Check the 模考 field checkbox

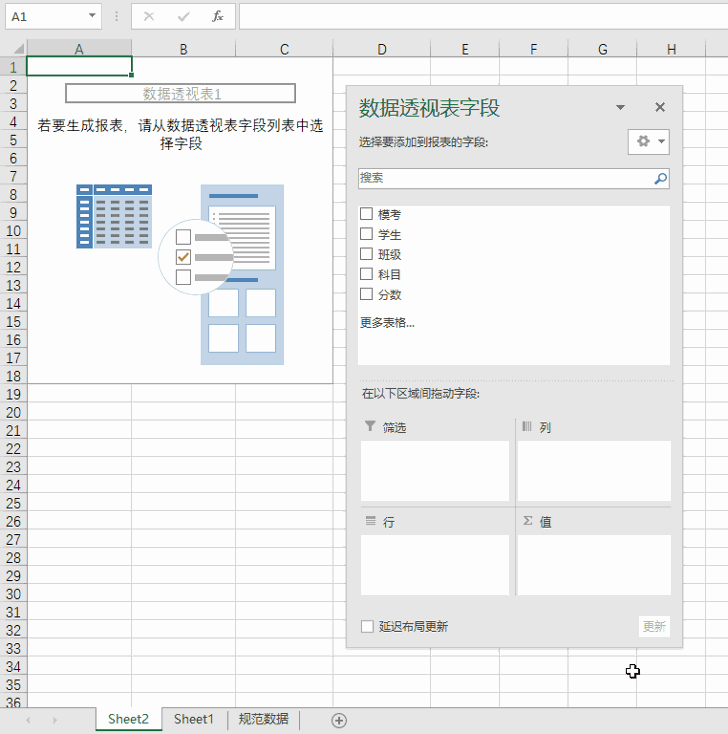(x=367, y=214)
